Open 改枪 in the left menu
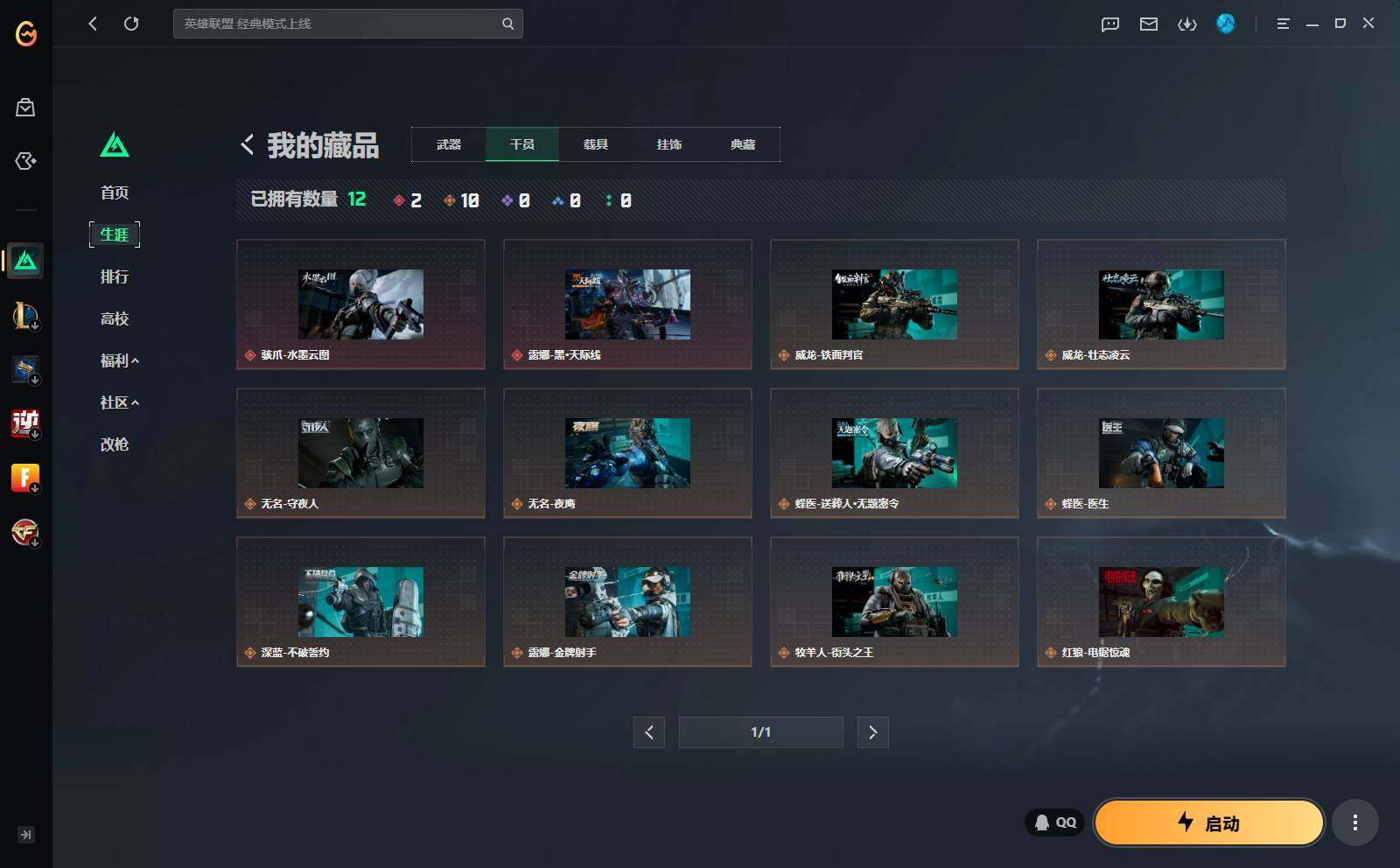The image size is (1400, 868). [115, 444]
